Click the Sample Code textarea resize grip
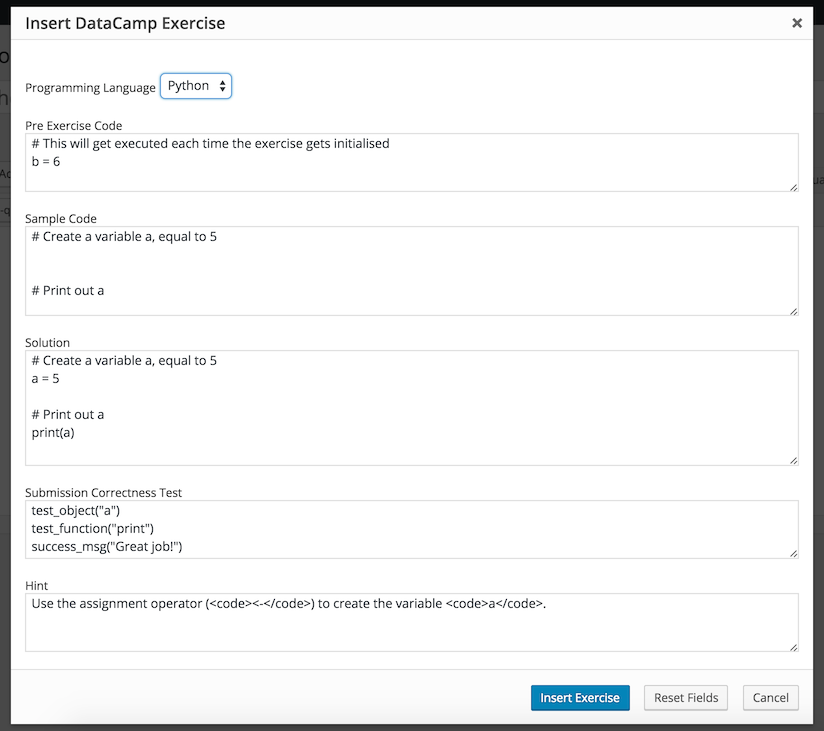This screenshot has height=731, width=824. [793, 311]
